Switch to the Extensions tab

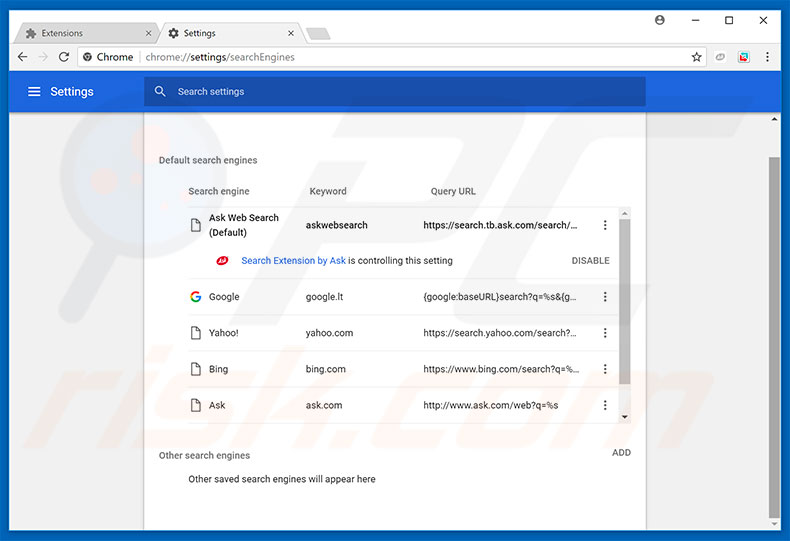(86, 33)
